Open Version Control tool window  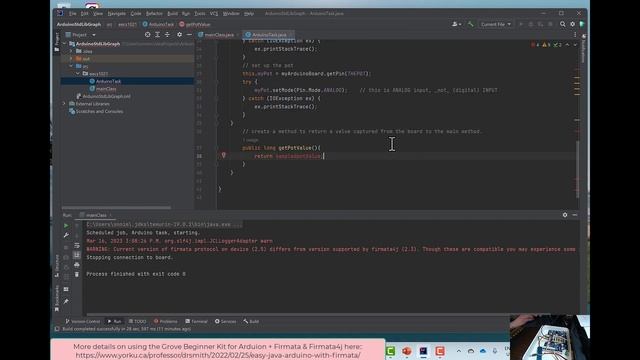pyautogui.click(x=83, y=321)
